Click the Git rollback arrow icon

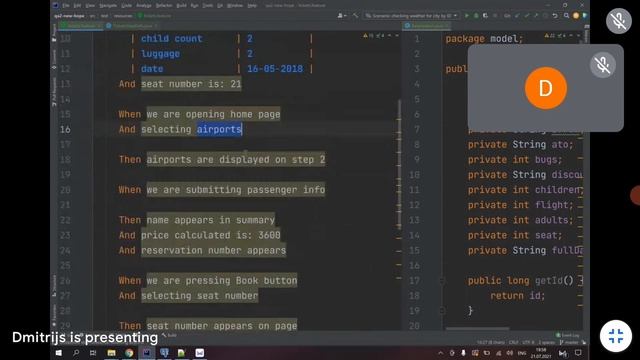coord(555,16)
